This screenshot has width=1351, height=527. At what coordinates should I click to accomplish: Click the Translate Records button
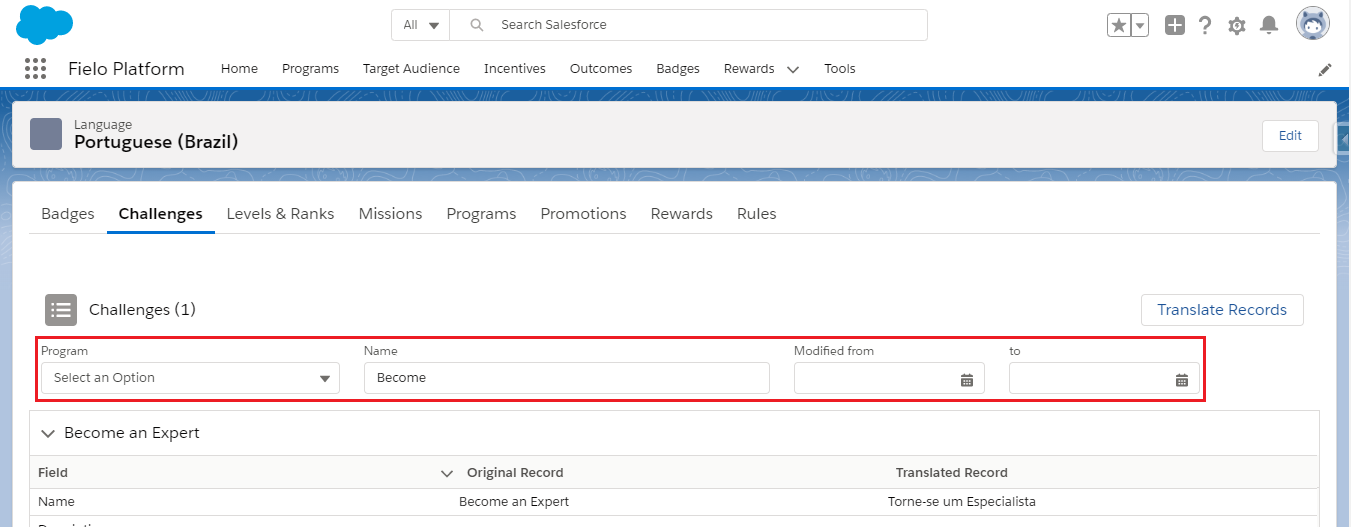pos(1222,310)
